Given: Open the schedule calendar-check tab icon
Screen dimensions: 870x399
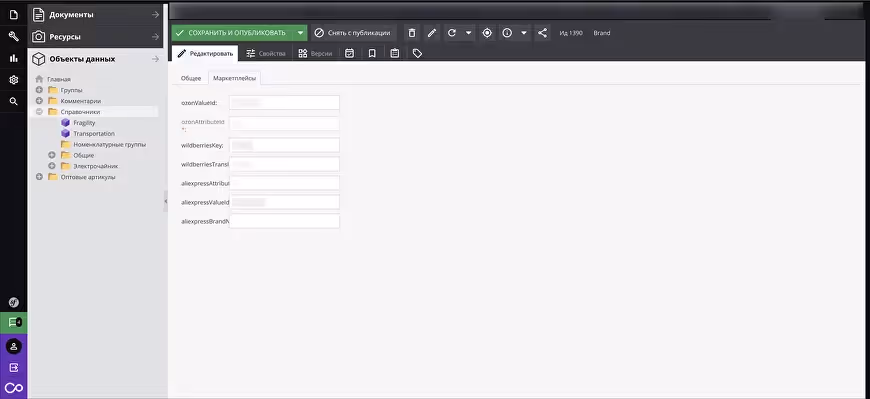Looking at the screenshot, I should 349,53.
